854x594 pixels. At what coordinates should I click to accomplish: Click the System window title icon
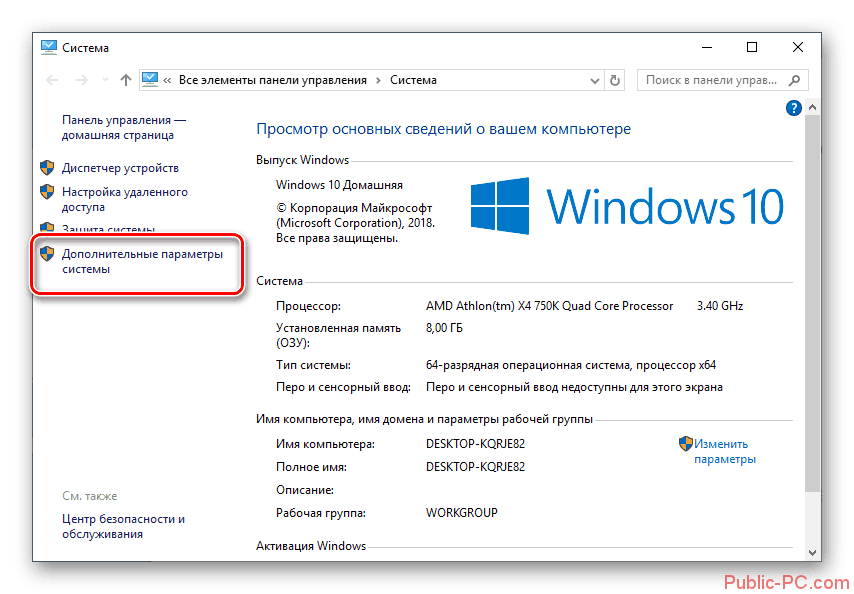click(48, 47)
